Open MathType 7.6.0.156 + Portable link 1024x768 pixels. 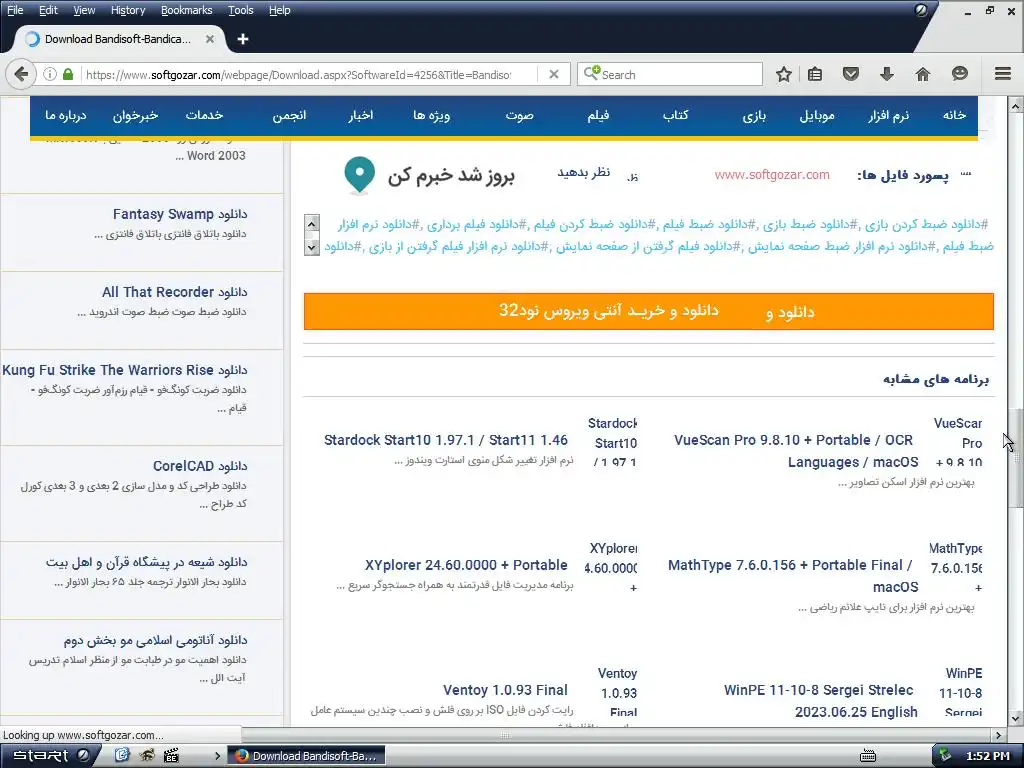tap(793, 575)
